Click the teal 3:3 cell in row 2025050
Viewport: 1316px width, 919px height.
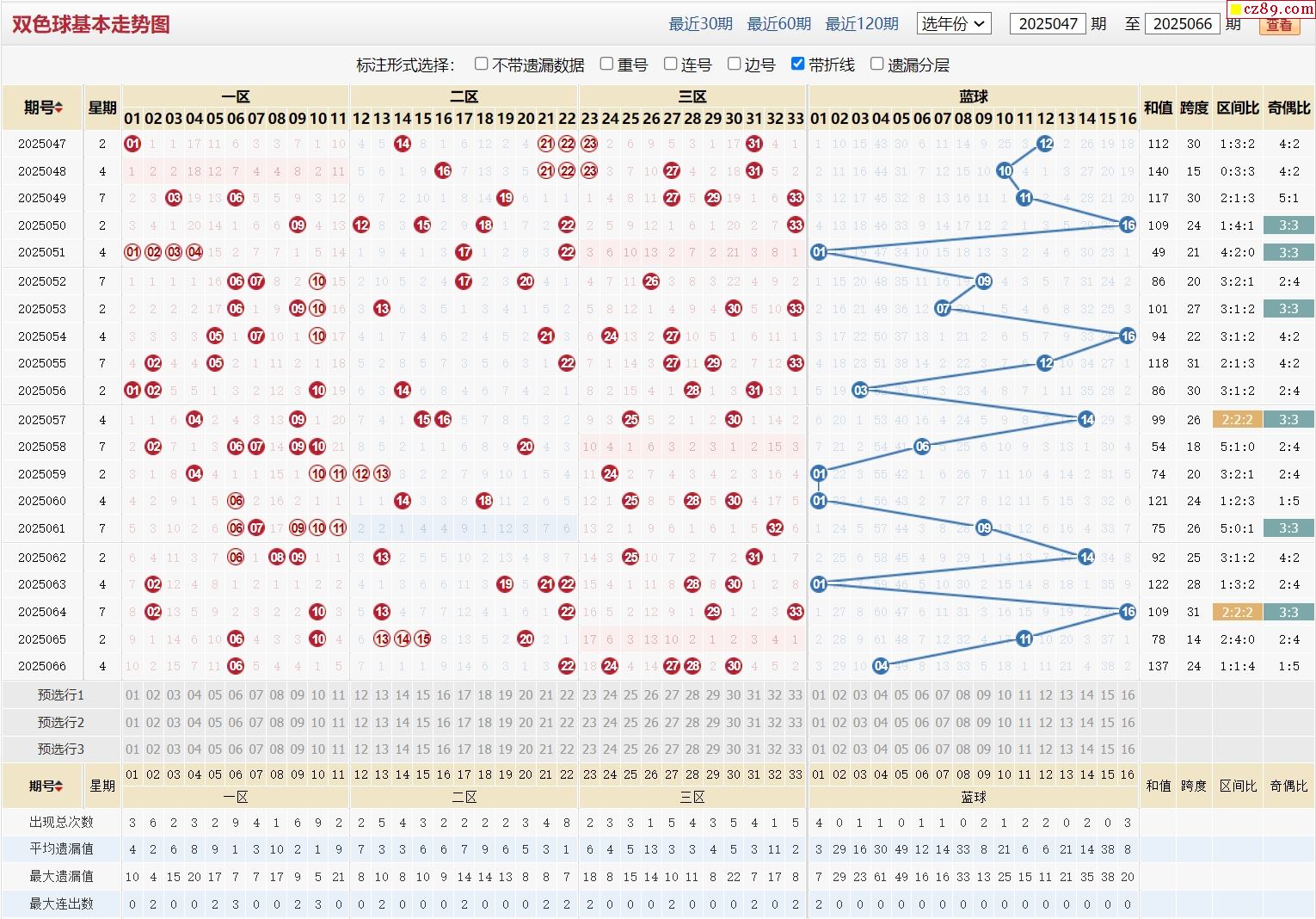click(1288, 225)
